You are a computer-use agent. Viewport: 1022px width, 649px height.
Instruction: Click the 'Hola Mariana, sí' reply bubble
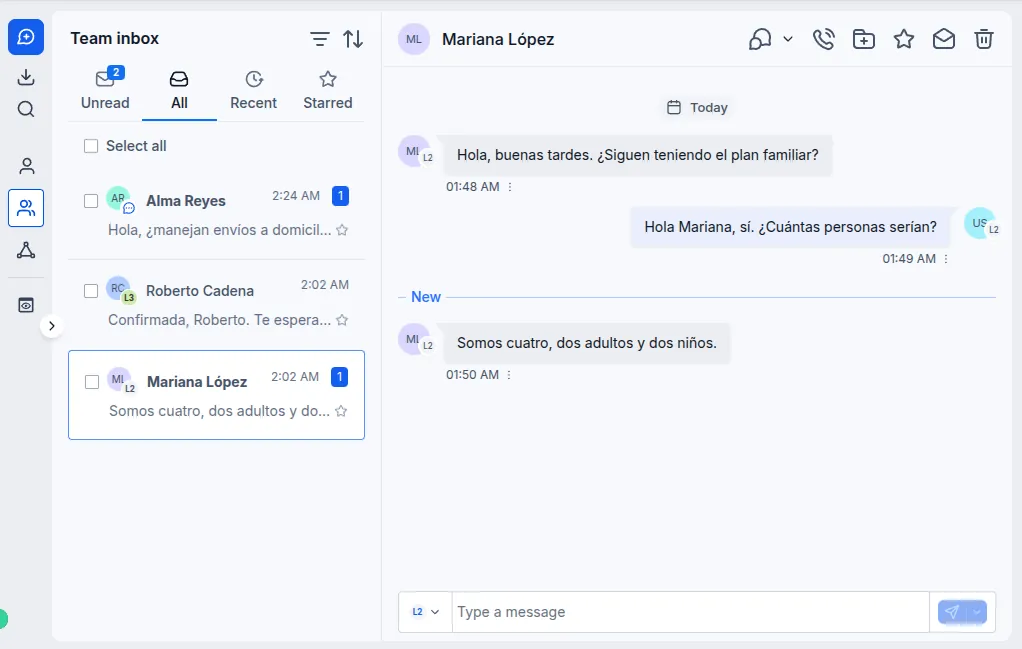(x=791, y=227)
